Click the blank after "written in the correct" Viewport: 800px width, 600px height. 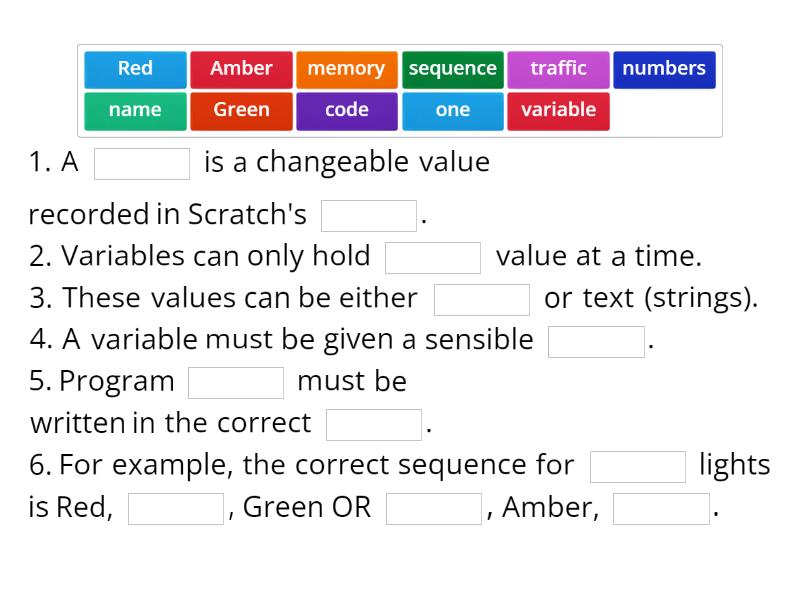[x=373, y=424]
